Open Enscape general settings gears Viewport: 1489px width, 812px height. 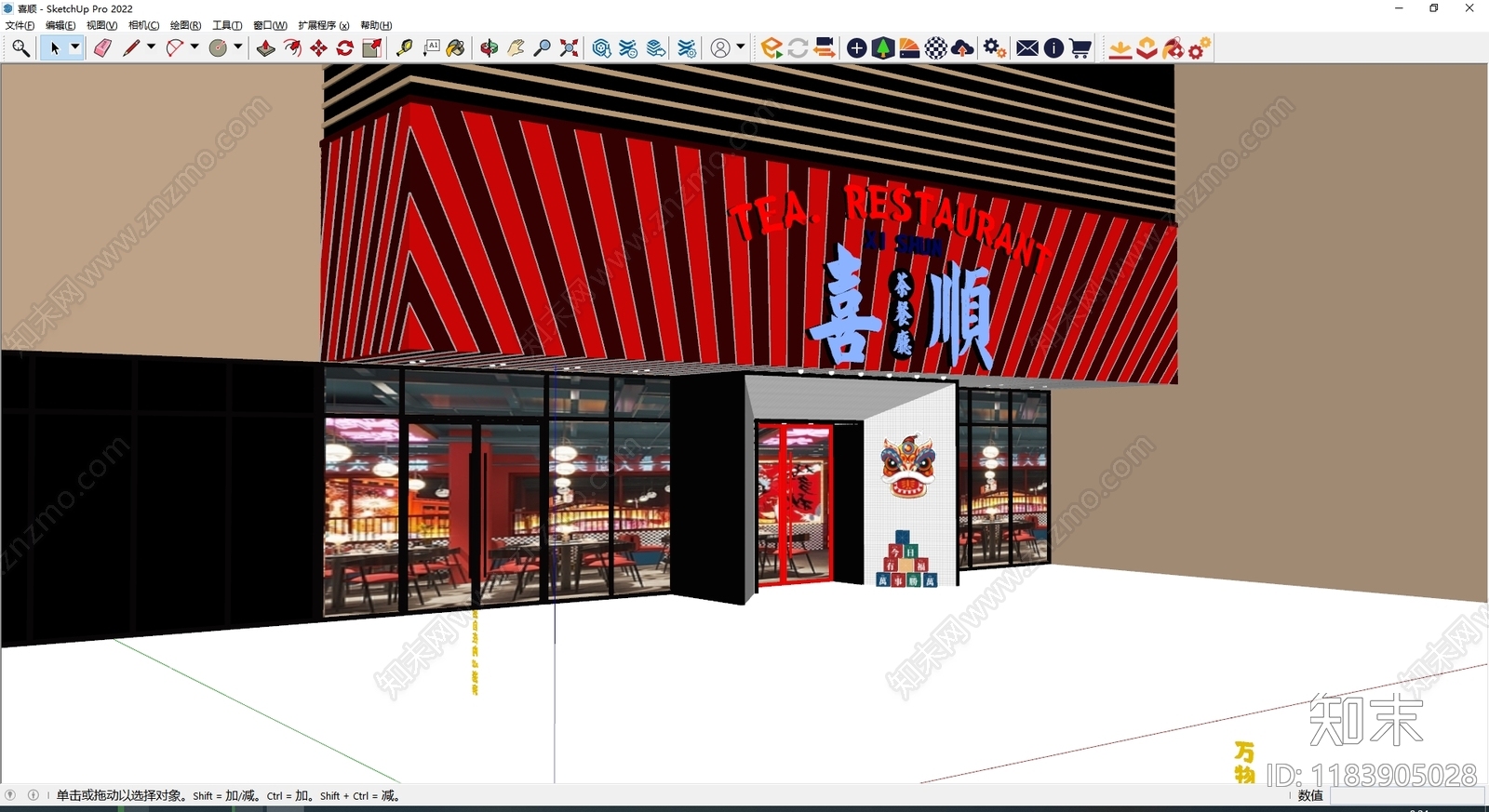pos(995,48)
